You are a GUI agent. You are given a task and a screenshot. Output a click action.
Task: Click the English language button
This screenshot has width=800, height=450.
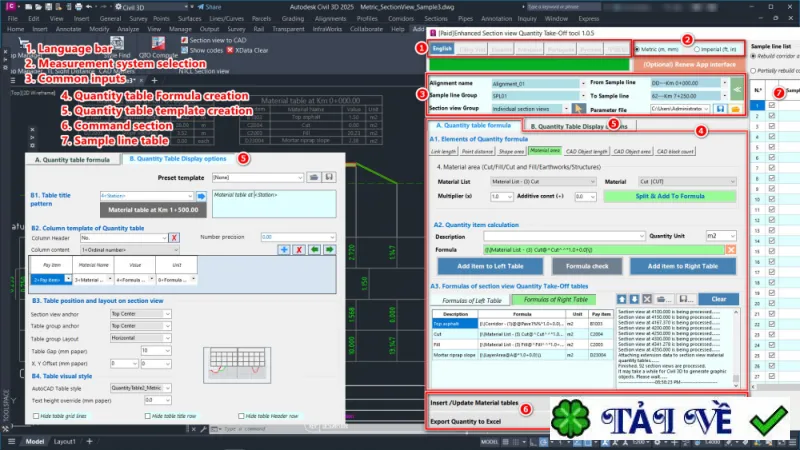tap(442, 49)
